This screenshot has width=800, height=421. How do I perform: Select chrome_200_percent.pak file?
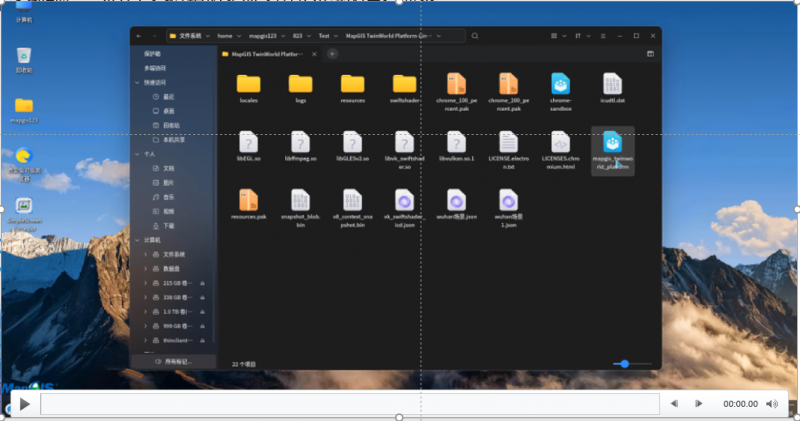click(x=509, y=92)
